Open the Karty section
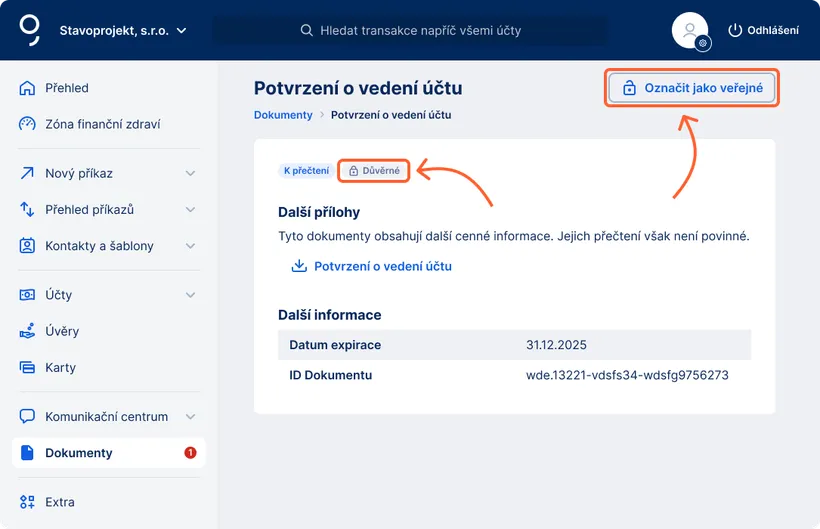 (60, 367)
